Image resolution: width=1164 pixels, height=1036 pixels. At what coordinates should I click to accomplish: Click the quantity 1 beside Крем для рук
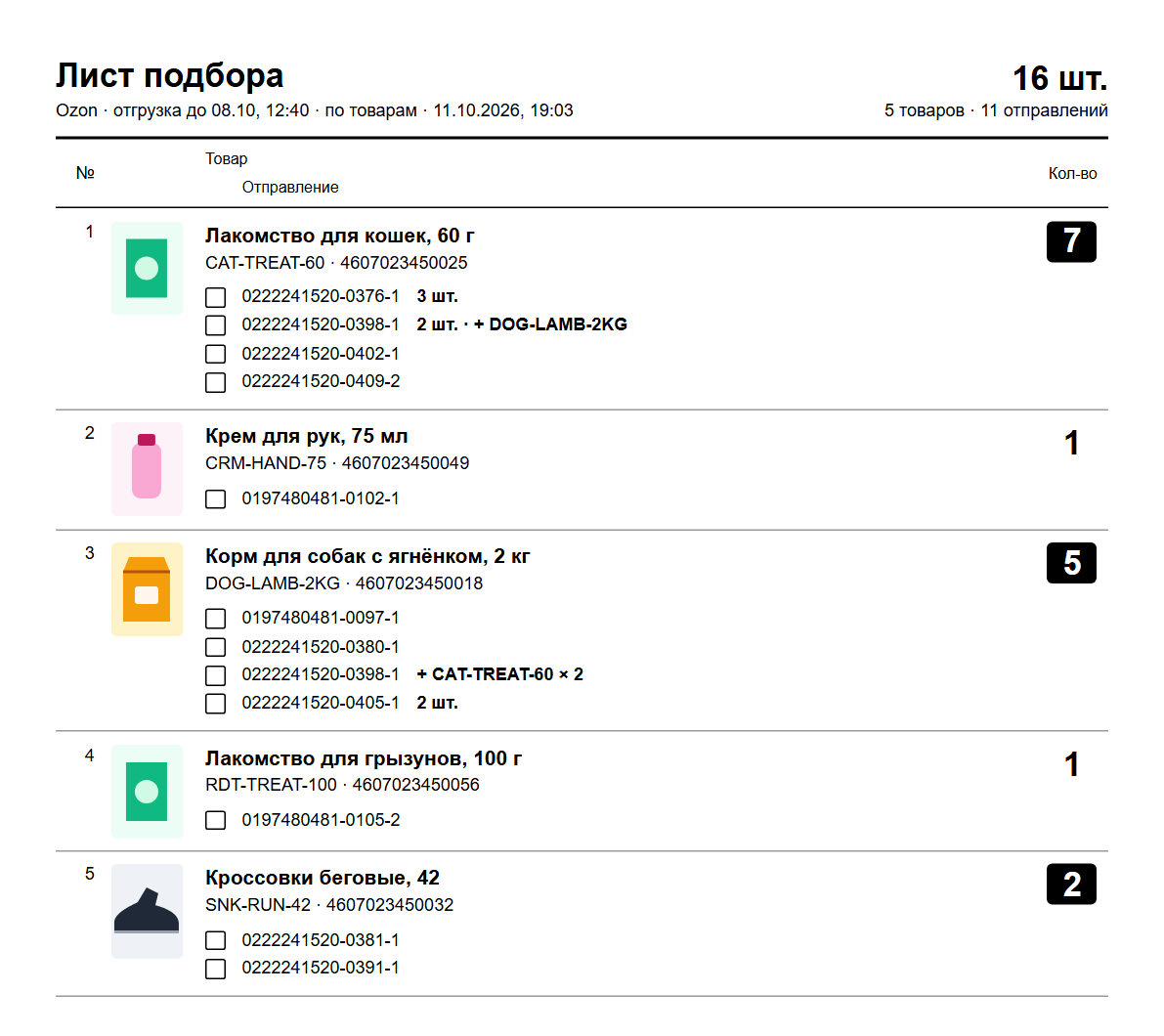(1071, 443)
